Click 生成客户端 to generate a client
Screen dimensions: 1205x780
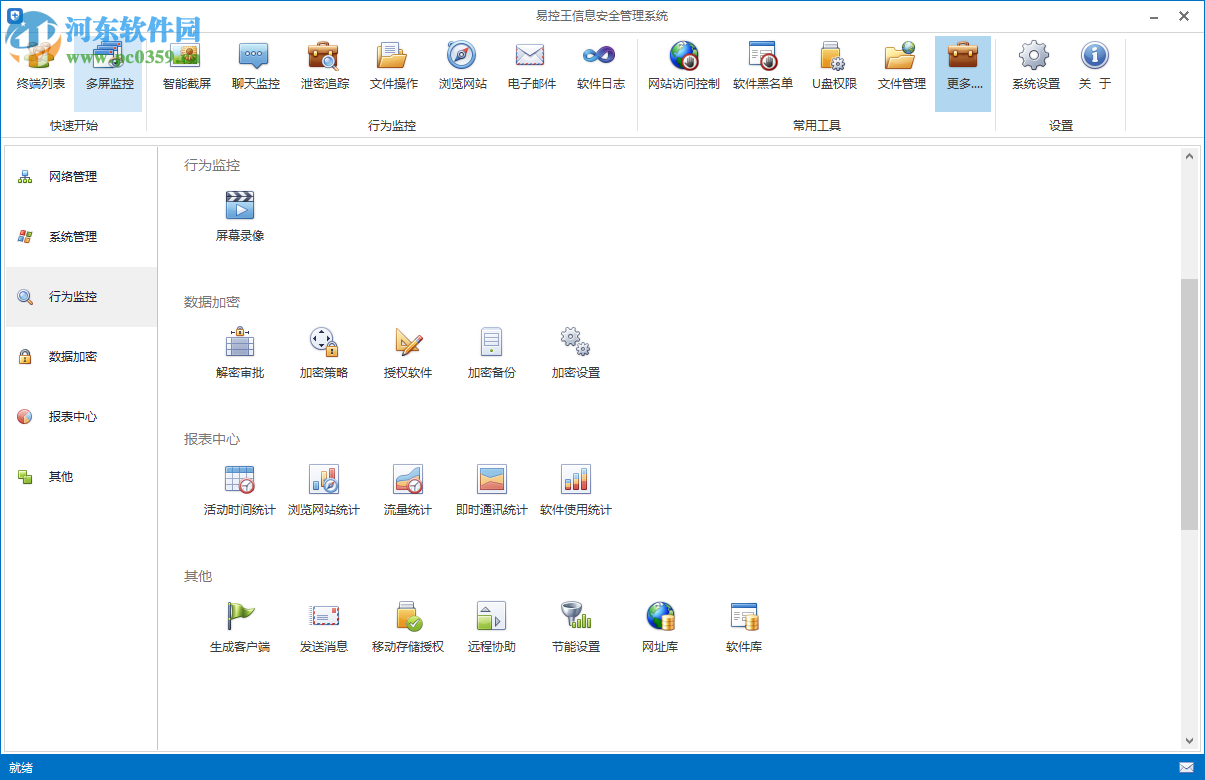pyautogui.click(x=240, y=626)
